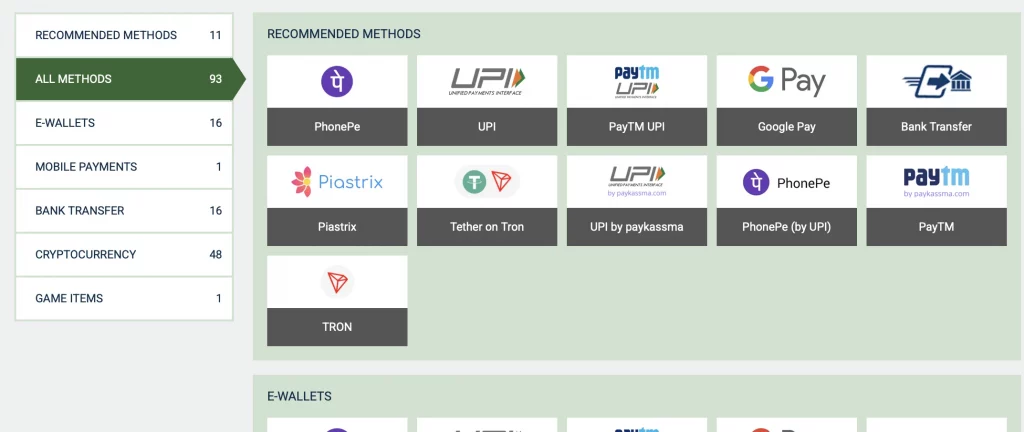Click the PhonePe (by UPI) logo
1024x432 pixels.
point(786,182)
